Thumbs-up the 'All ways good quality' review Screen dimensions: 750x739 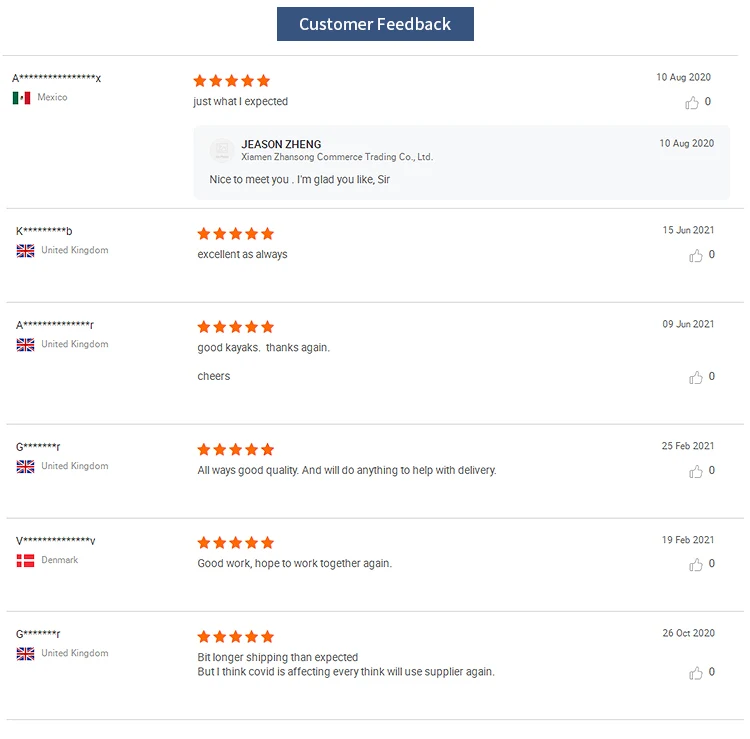pos(696,471)
